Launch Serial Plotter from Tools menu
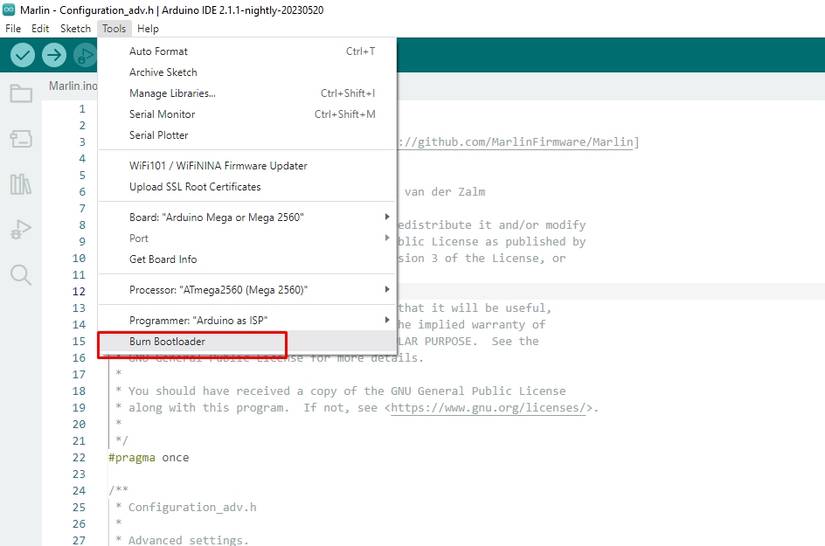Viewport: 825px width, 546px height. point(247,135)
